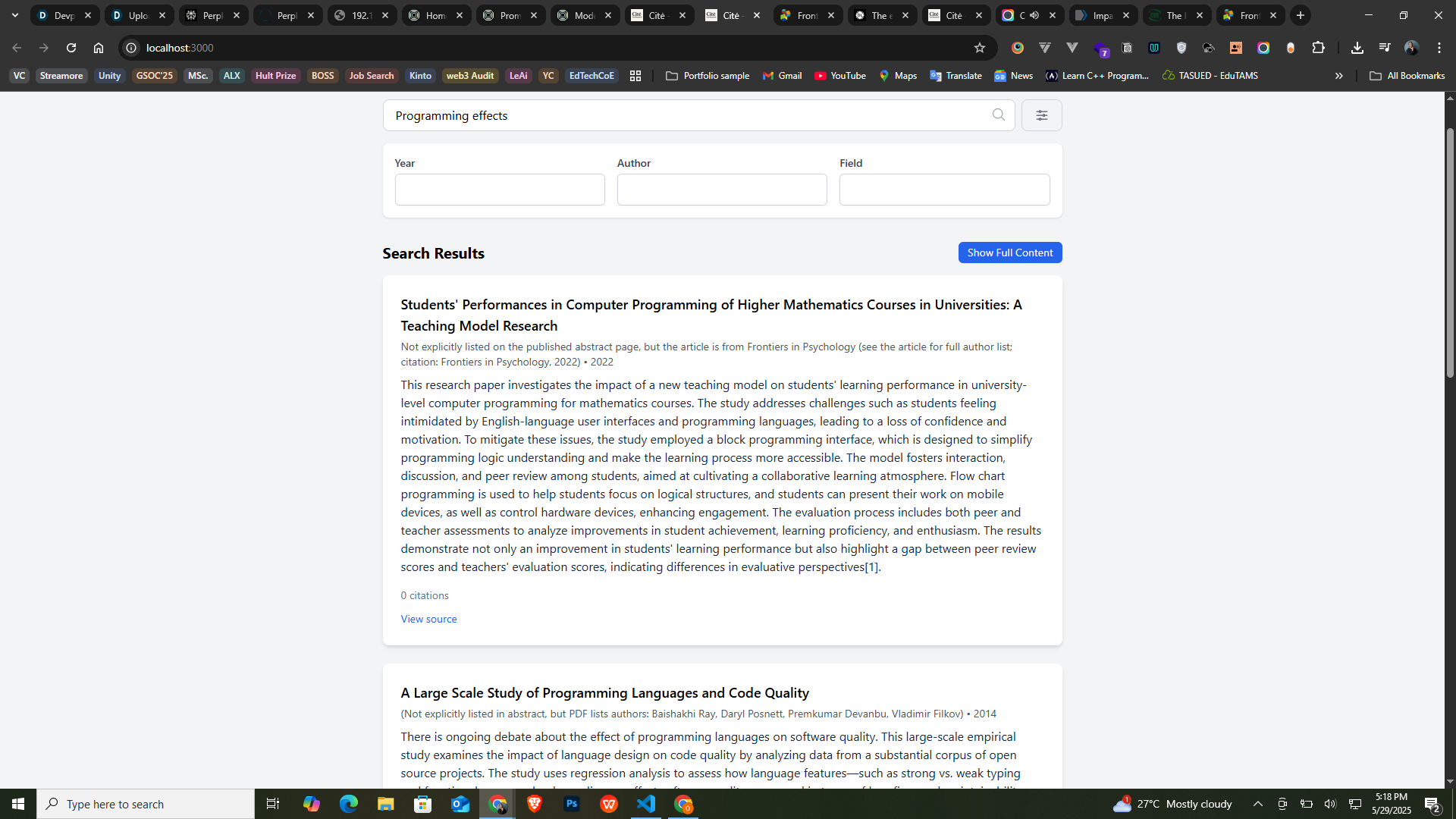1456x819 pixels.
Task: Open Photoshop from the taskbar
Action: click(x=572, y=804)
